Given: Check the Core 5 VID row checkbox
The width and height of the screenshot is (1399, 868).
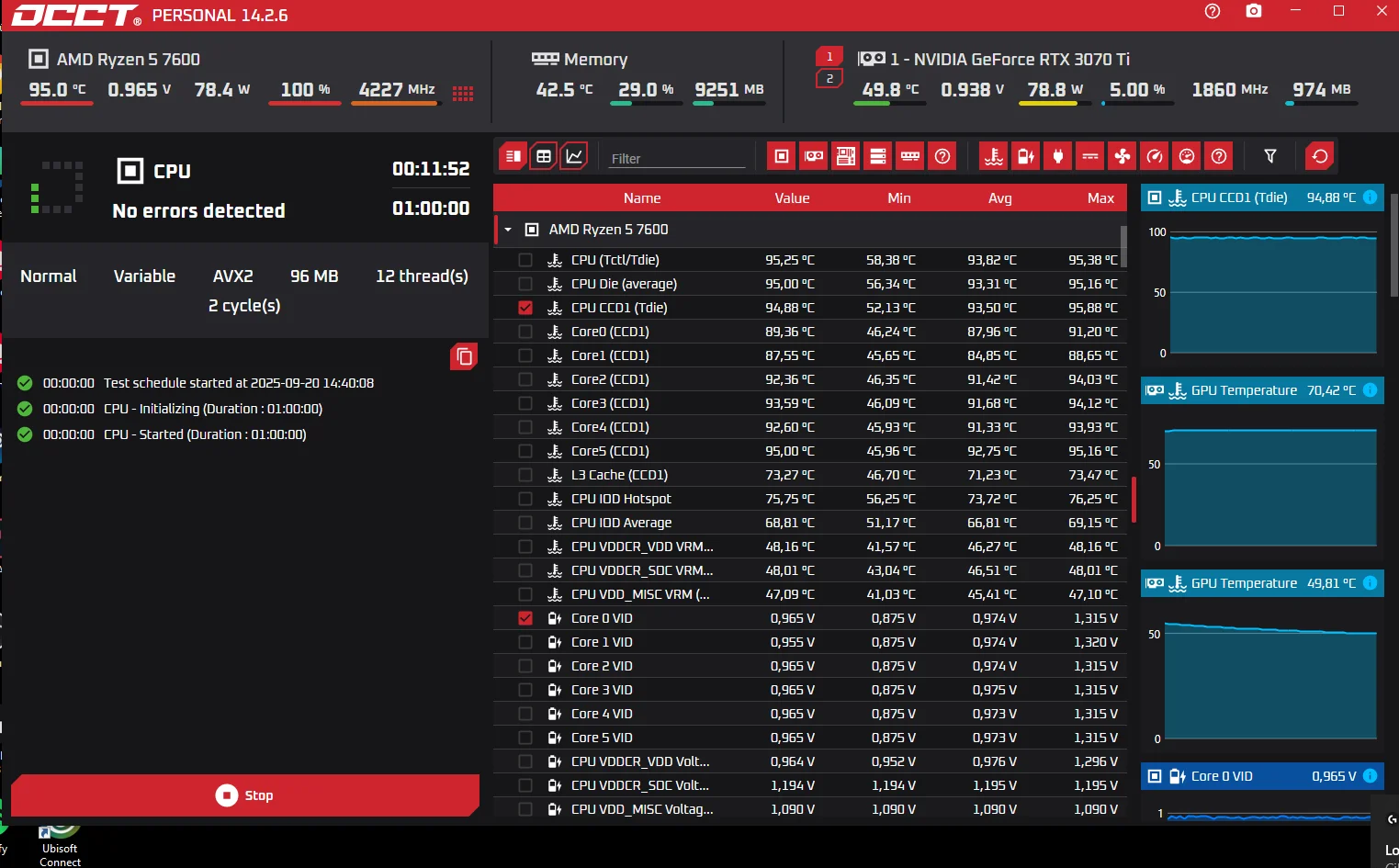Looking at the screenshot, I should [x=525, y=738].
